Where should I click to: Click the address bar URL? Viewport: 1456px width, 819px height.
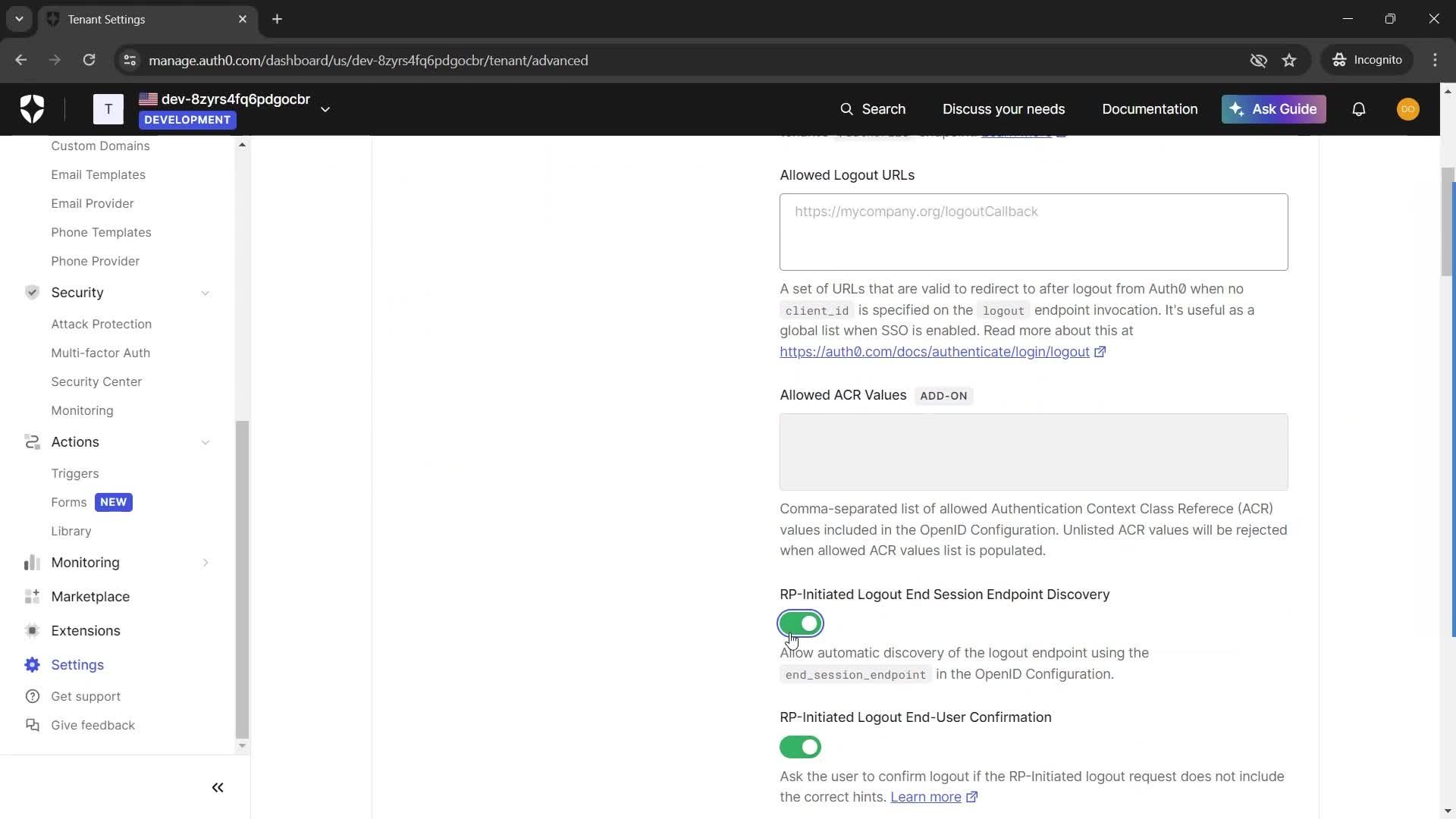pos(368,60)
